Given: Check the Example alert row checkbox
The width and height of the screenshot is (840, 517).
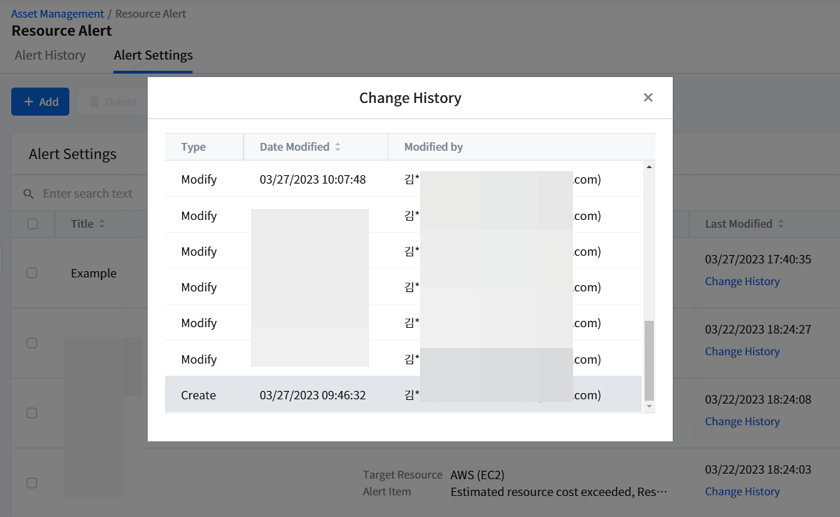Looking at the screenshot, I should [x=32, y=273].
